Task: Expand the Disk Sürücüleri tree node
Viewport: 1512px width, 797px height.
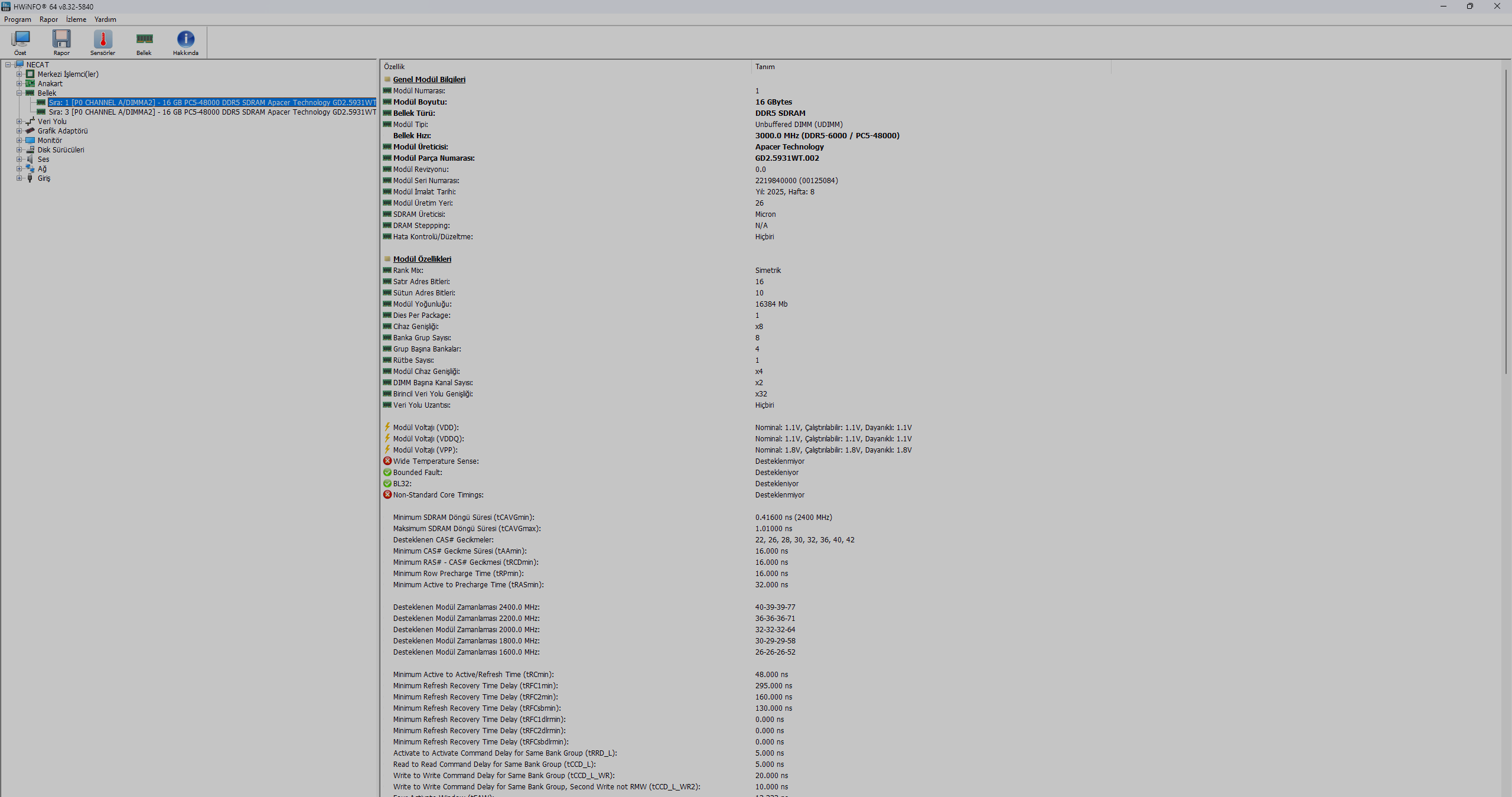Action: click(x=19, y=149)
